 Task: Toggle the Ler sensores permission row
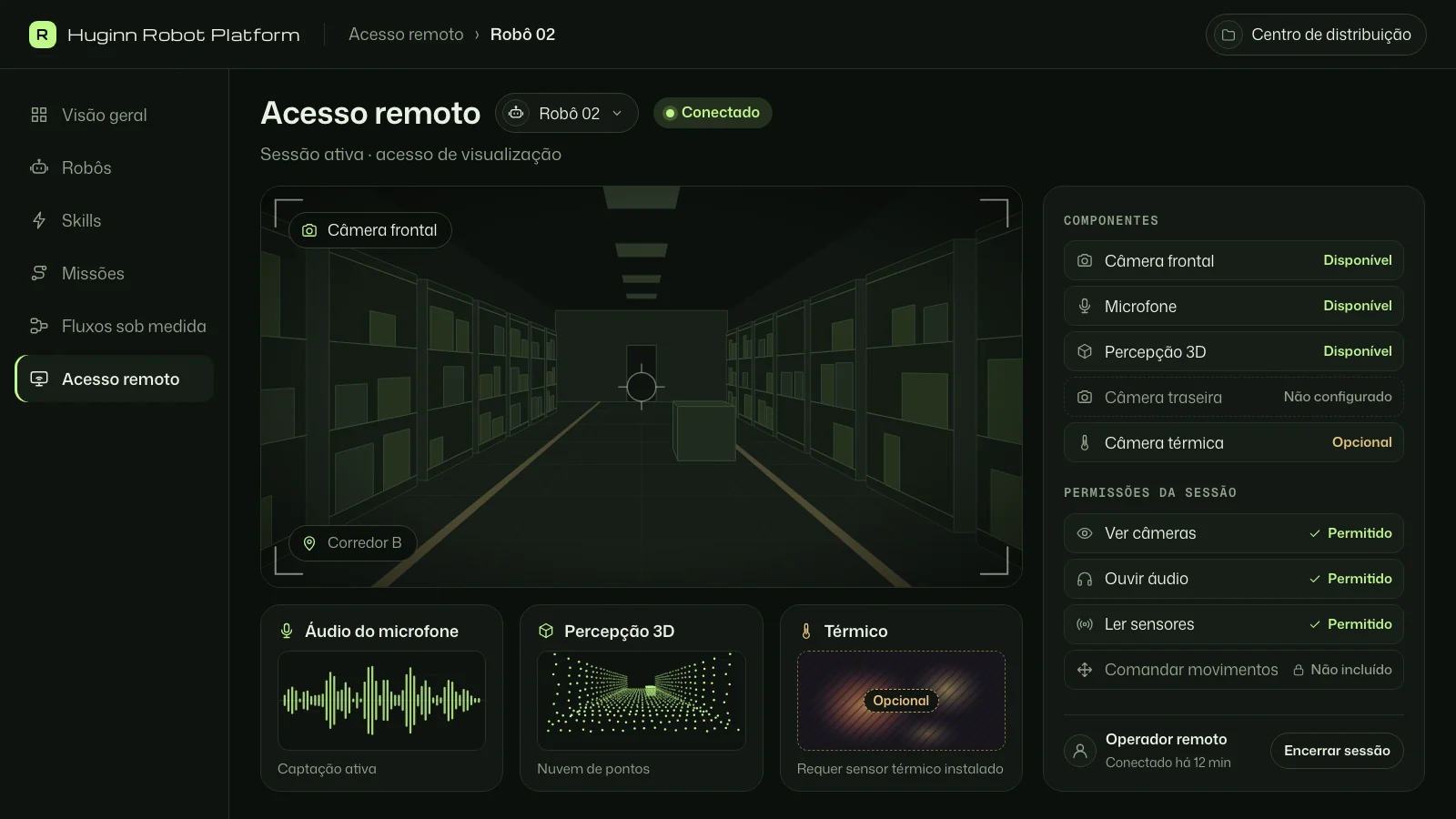tap(1233, 624)
